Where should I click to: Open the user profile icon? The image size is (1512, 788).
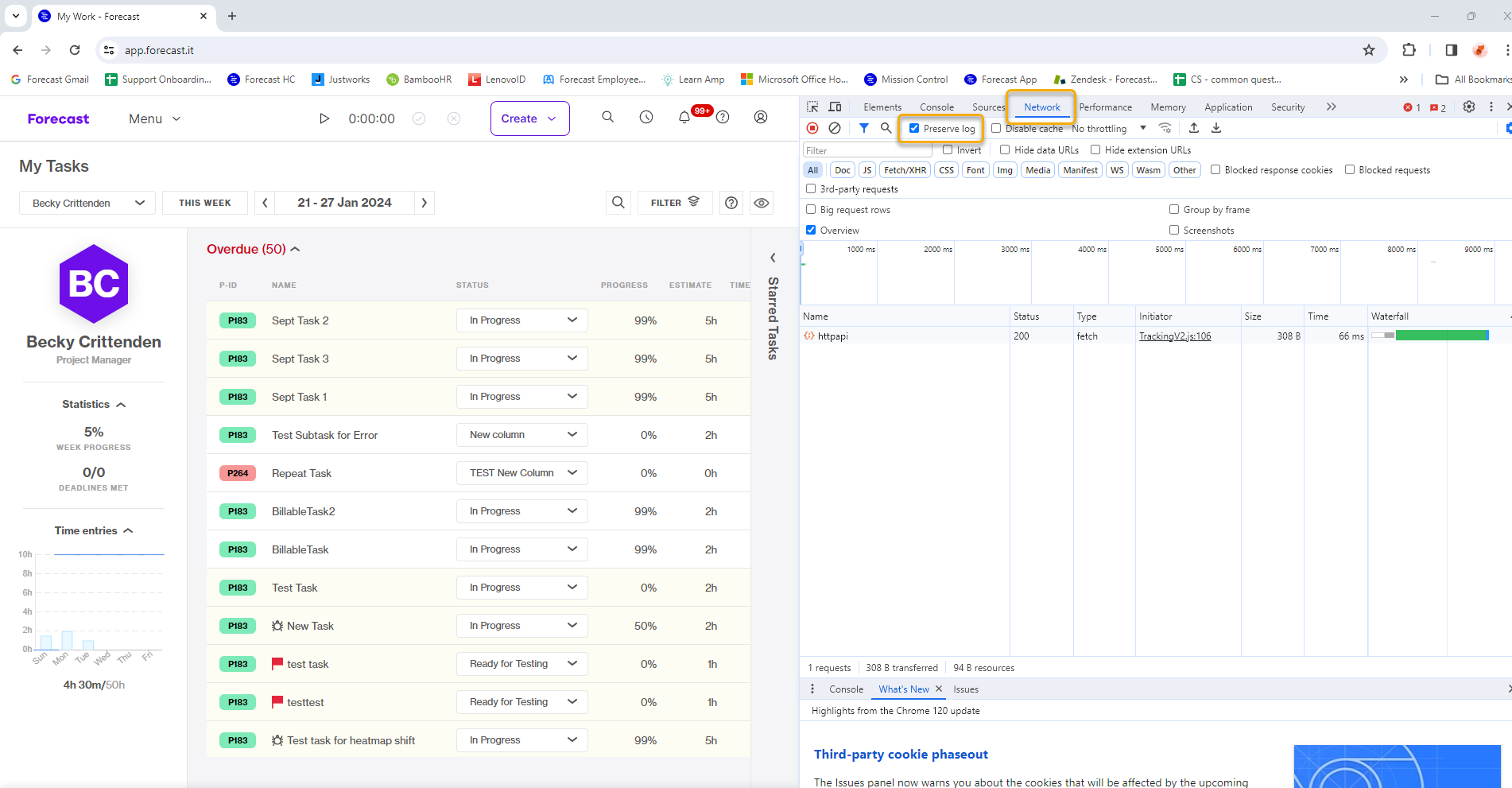(761, 117)
